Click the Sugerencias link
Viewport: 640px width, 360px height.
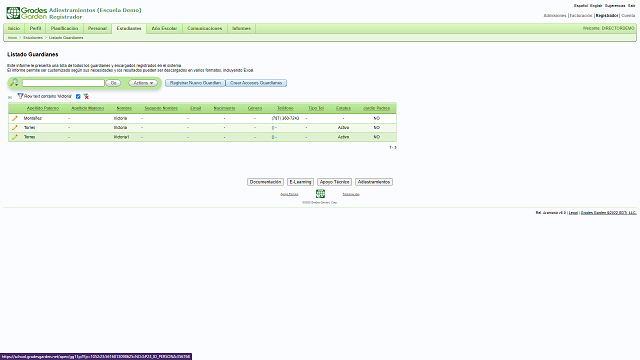point(615,6)
